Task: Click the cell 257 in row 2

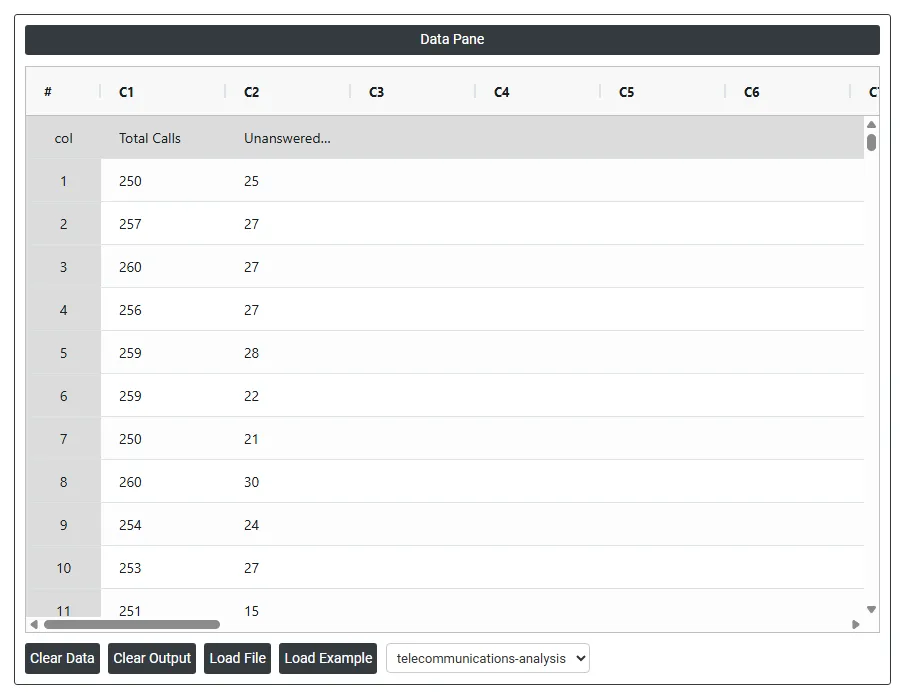Action: pyautogui.click(x=163, y=224)
